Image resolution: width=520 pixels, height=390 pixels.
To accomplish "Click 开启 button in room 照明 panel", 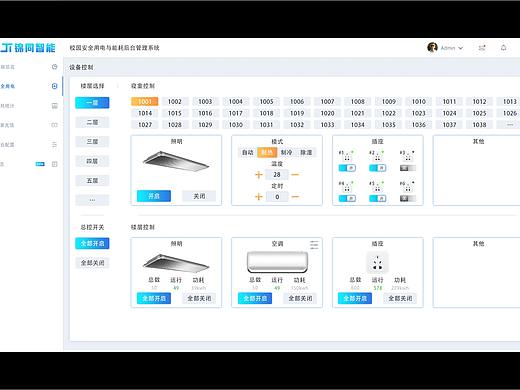I will click(x=154, y=196).
